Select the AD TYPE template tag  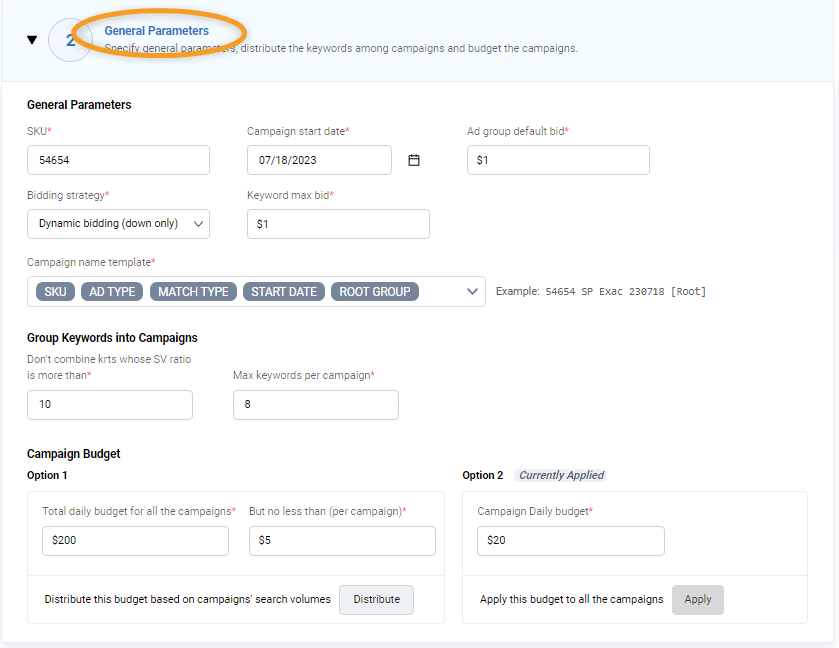(x=112, y=292)
